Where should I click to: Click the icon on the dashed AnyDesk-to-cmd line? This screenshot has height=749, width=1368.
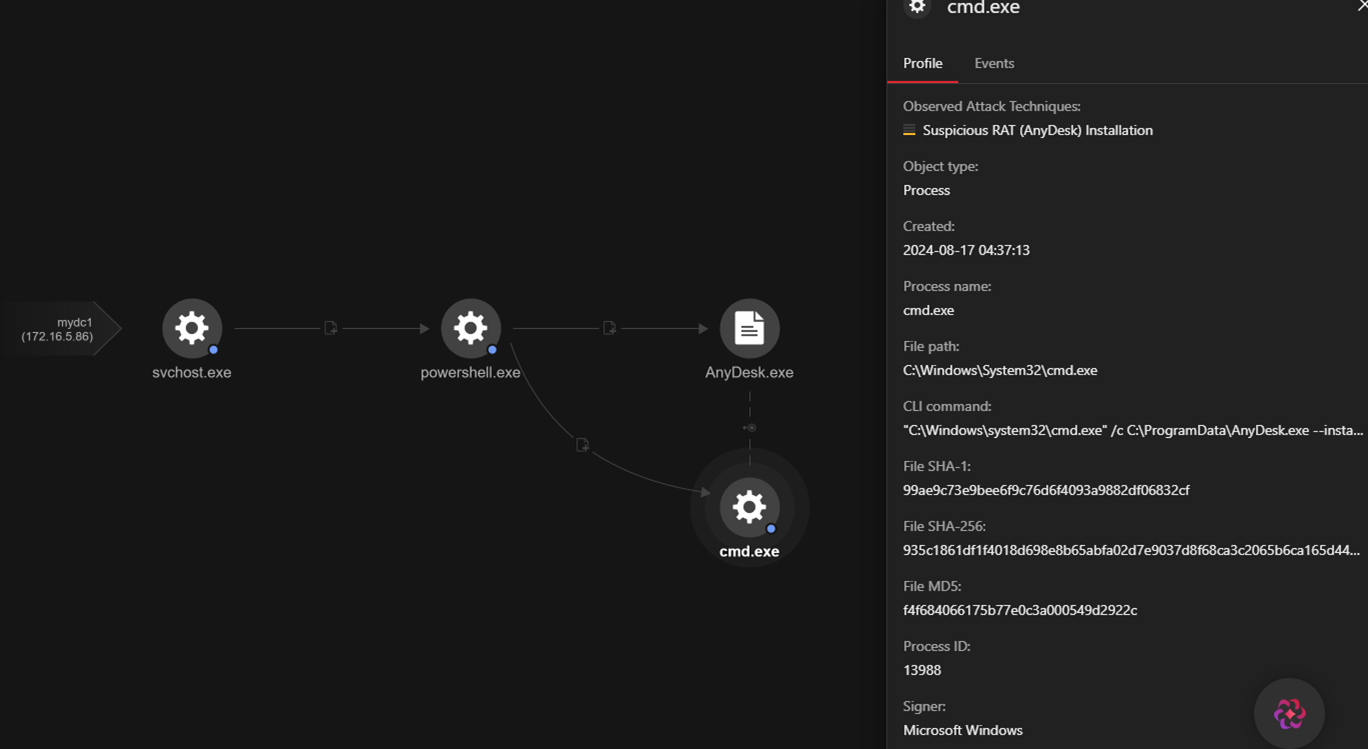pos(750,428)
